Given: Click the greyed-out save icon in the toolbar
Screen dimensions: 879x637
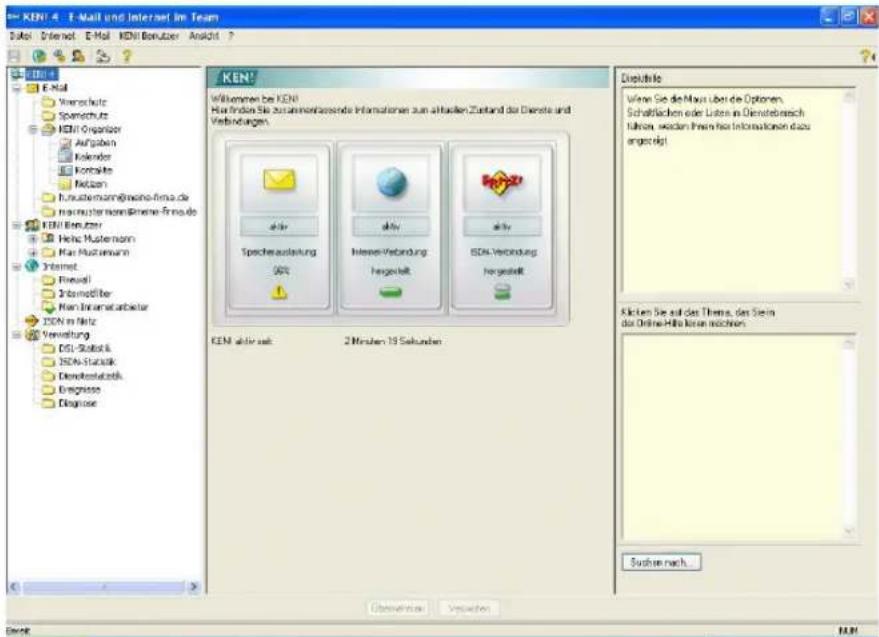Looking at the screenshot, I should click(13, 56).
